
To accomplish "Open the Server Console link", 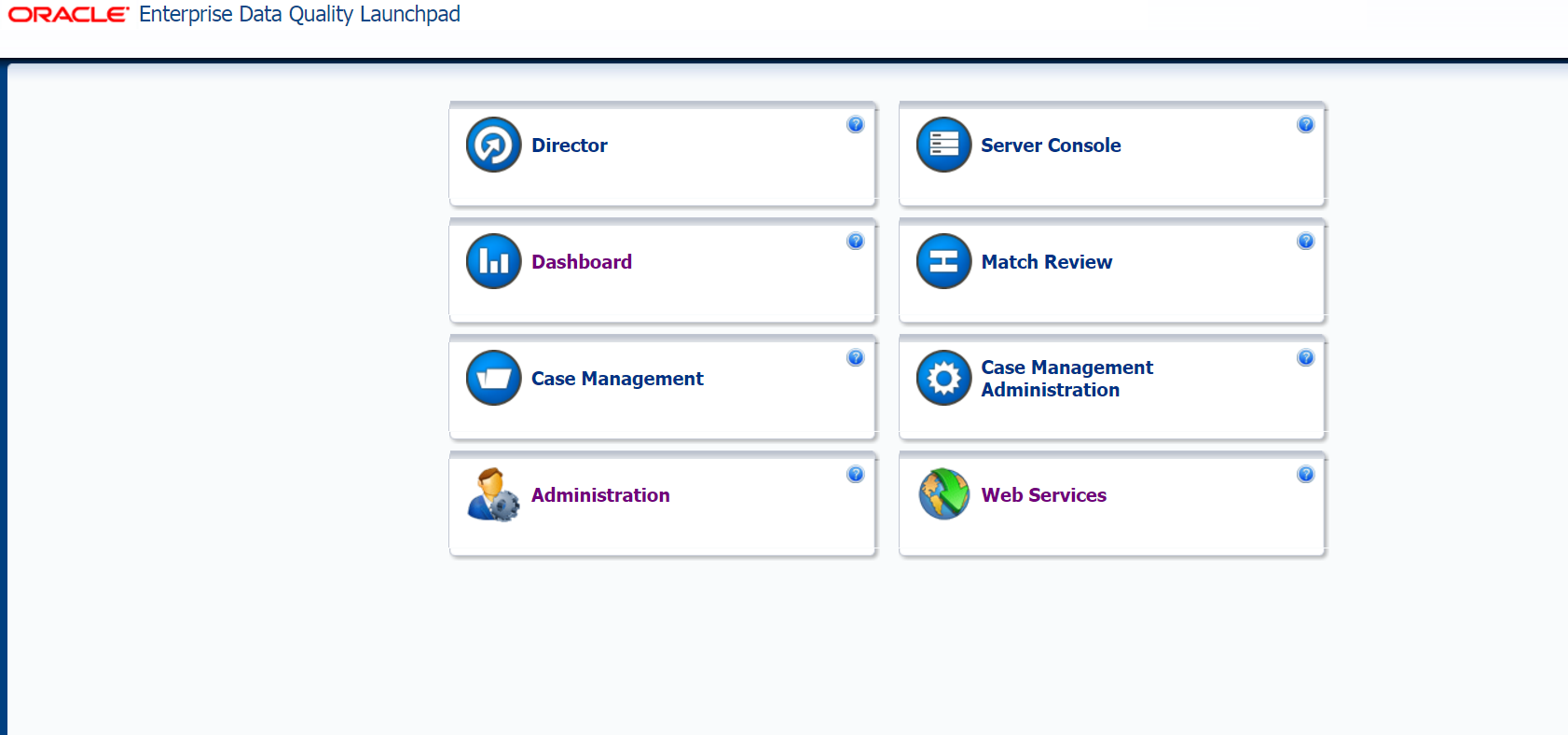I will (x=1051, y=146).
